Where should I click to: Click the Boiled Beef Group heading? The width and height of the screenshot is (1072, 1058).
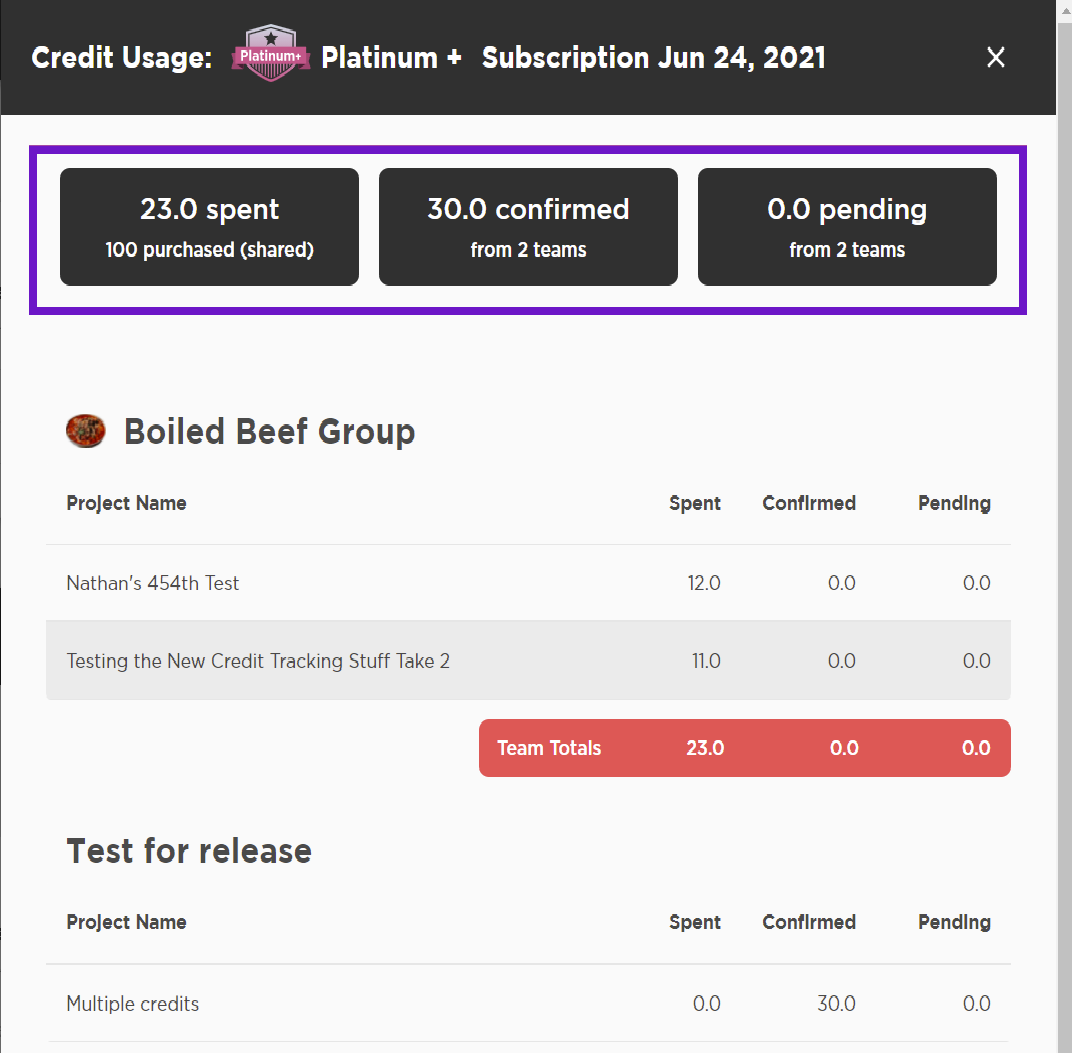coord(269,432)
